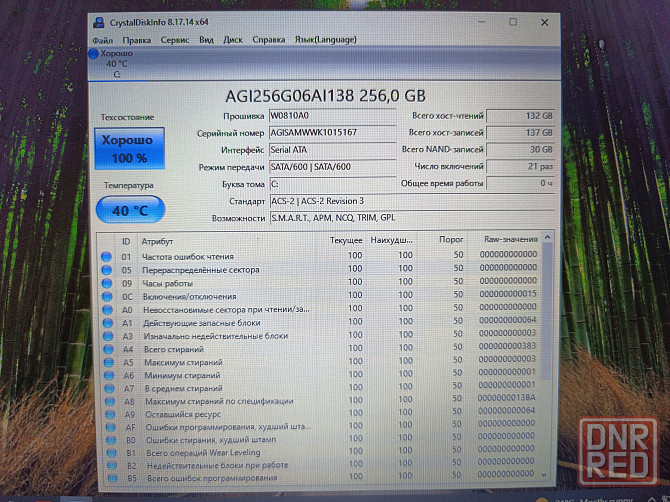Click the ID column header
Screen dimensions: 670x502
tap(126, 242)
